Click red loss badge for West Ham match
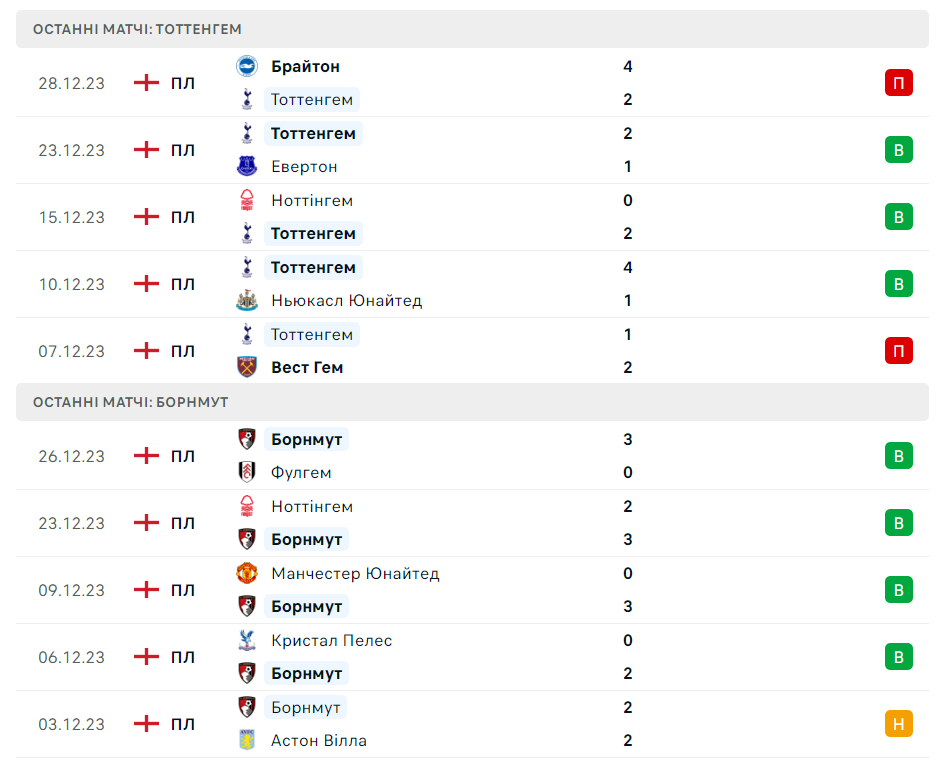The height and width of the screenshot is (765, 943). [898, 351]
